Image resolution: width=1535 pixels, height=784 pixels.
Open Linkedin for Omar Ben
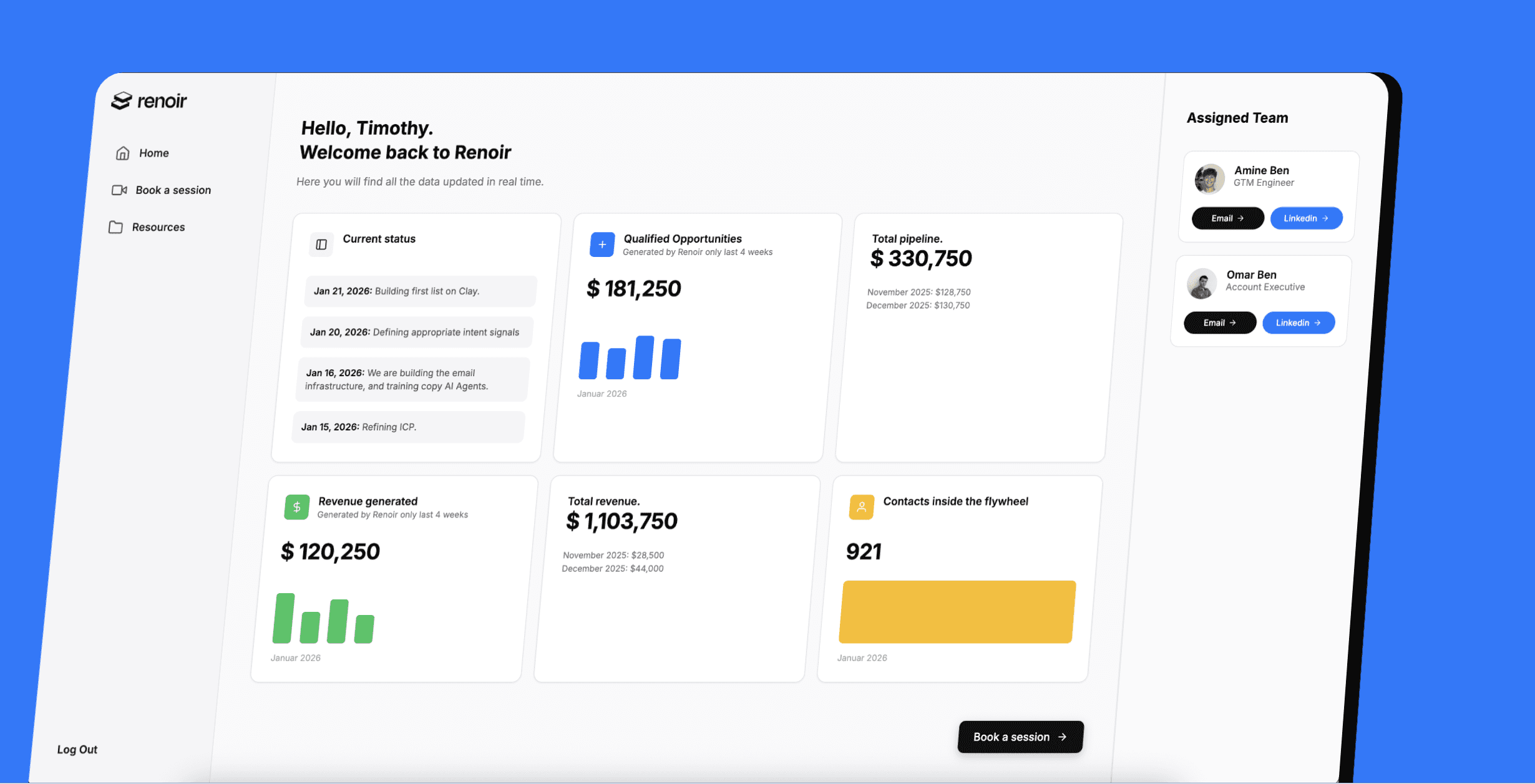point(1298,322)
